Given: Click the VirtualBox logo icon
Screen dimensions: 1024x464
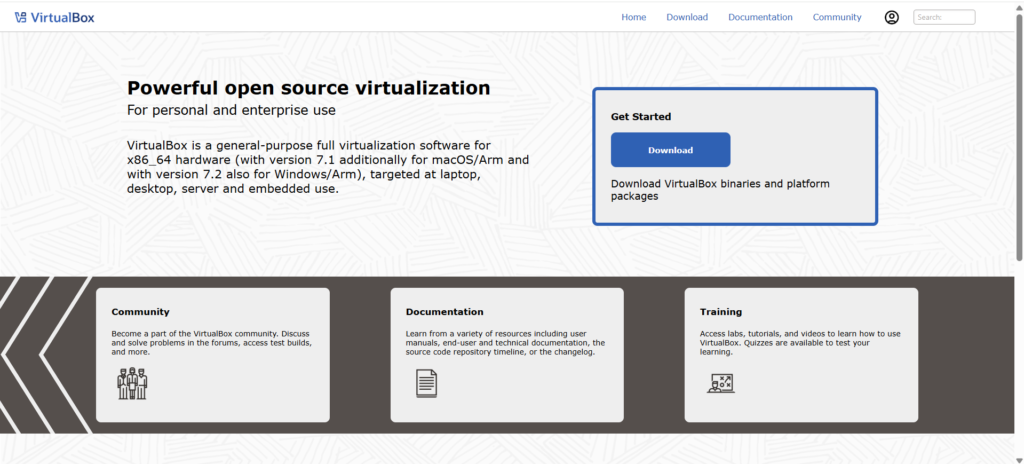Looking at the screenshot, I should [21, 17].
